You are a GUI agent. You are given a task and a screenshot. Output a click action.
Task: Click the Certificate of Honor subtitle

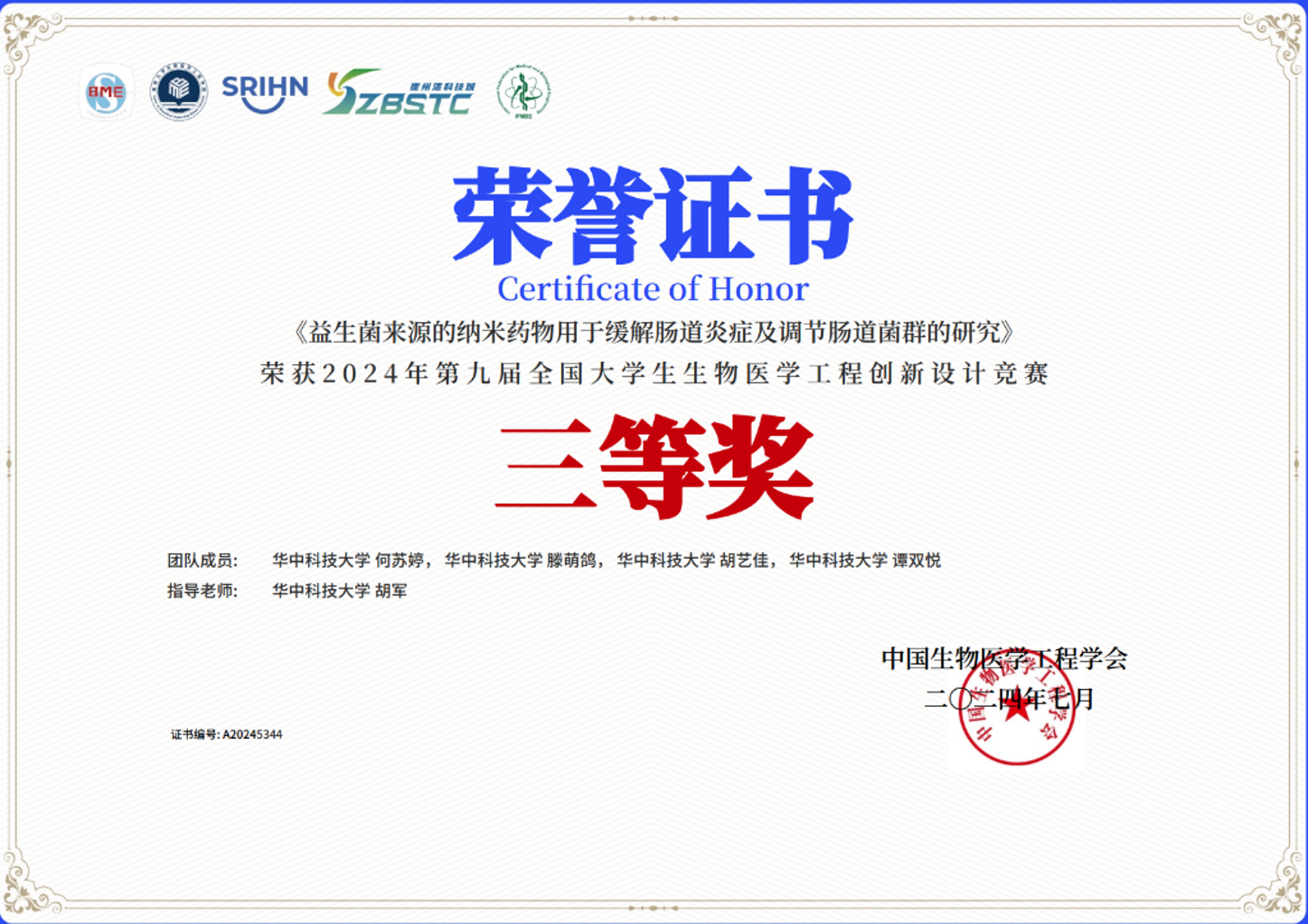tap(653, 289)
